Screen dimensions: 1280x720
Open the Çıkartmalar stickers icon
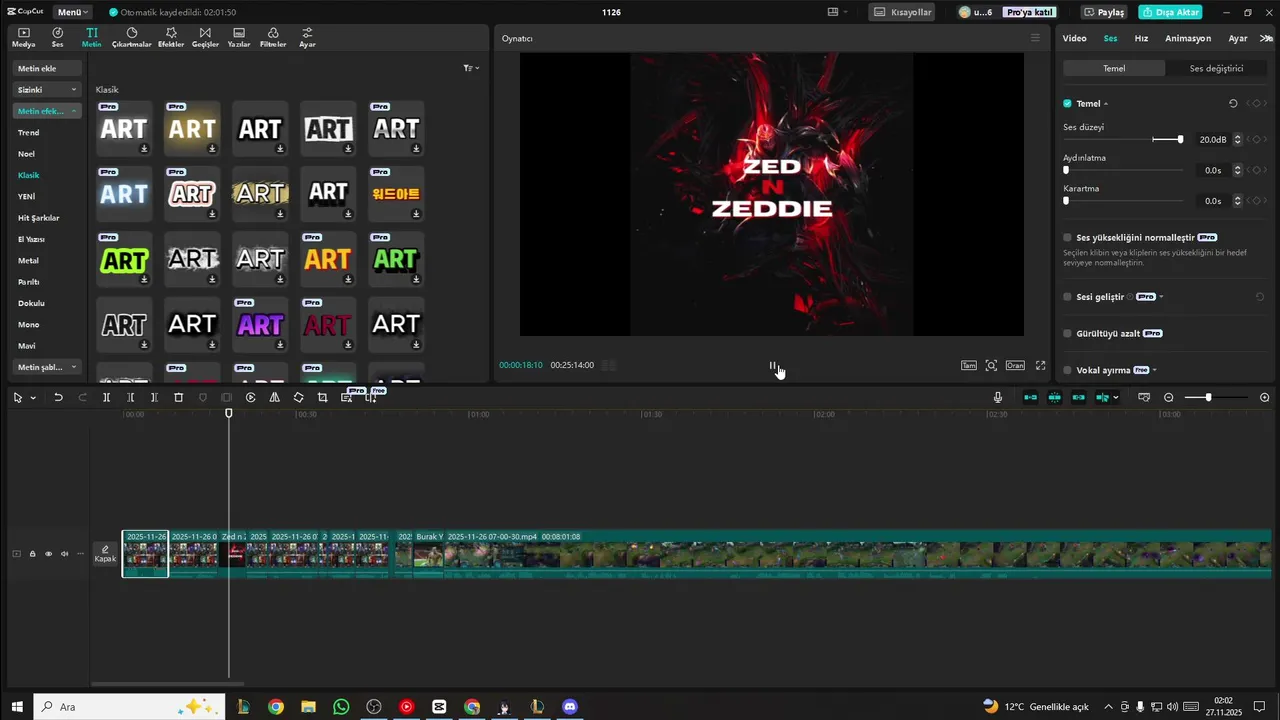click(131, 38)
